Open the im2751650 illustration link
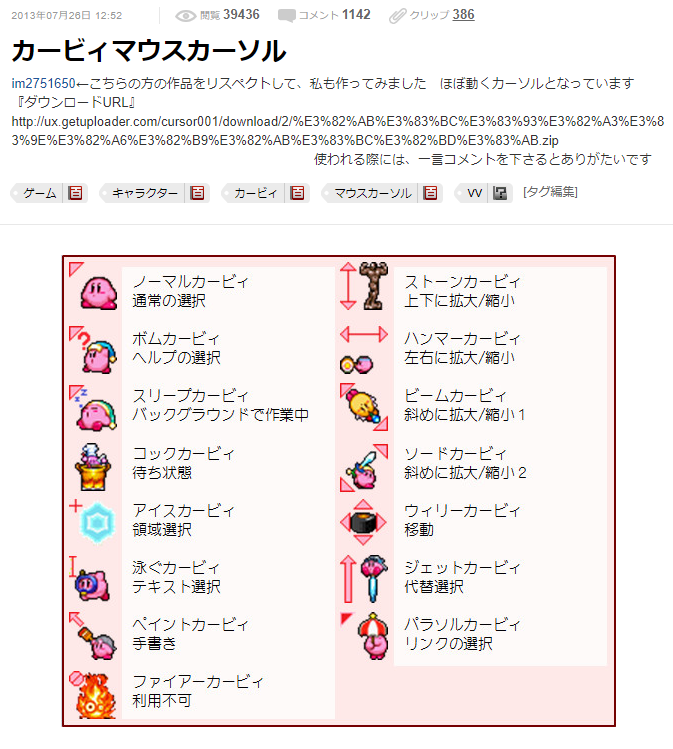 click(43, 84)
